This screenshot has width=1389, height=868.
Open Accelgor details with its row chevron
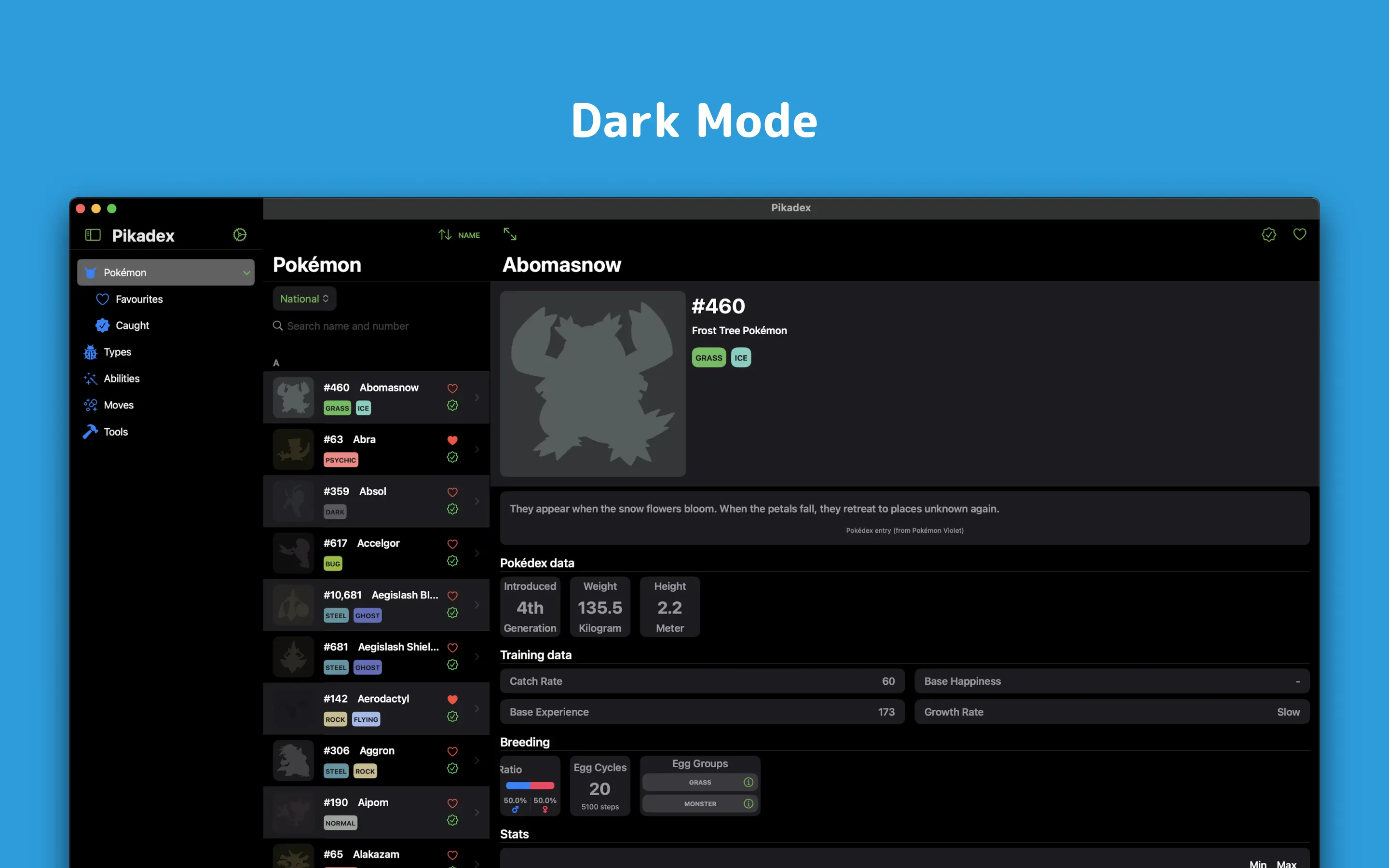point(477,553)
